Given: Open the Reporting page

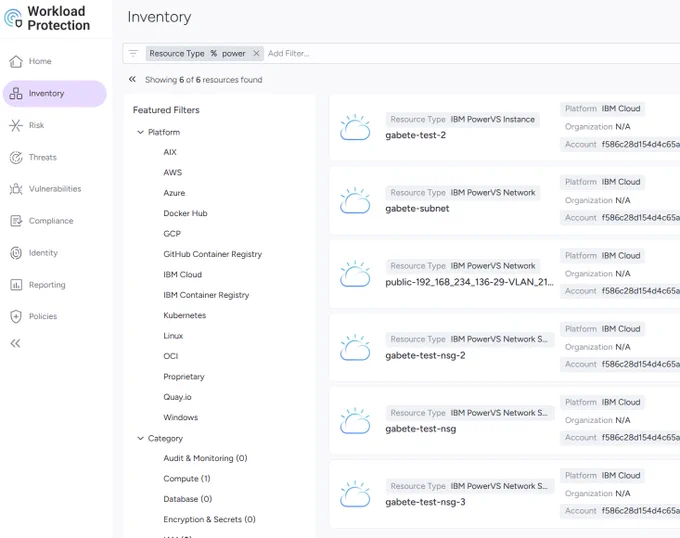Looking at the screenshot, I should coord(47,285).
